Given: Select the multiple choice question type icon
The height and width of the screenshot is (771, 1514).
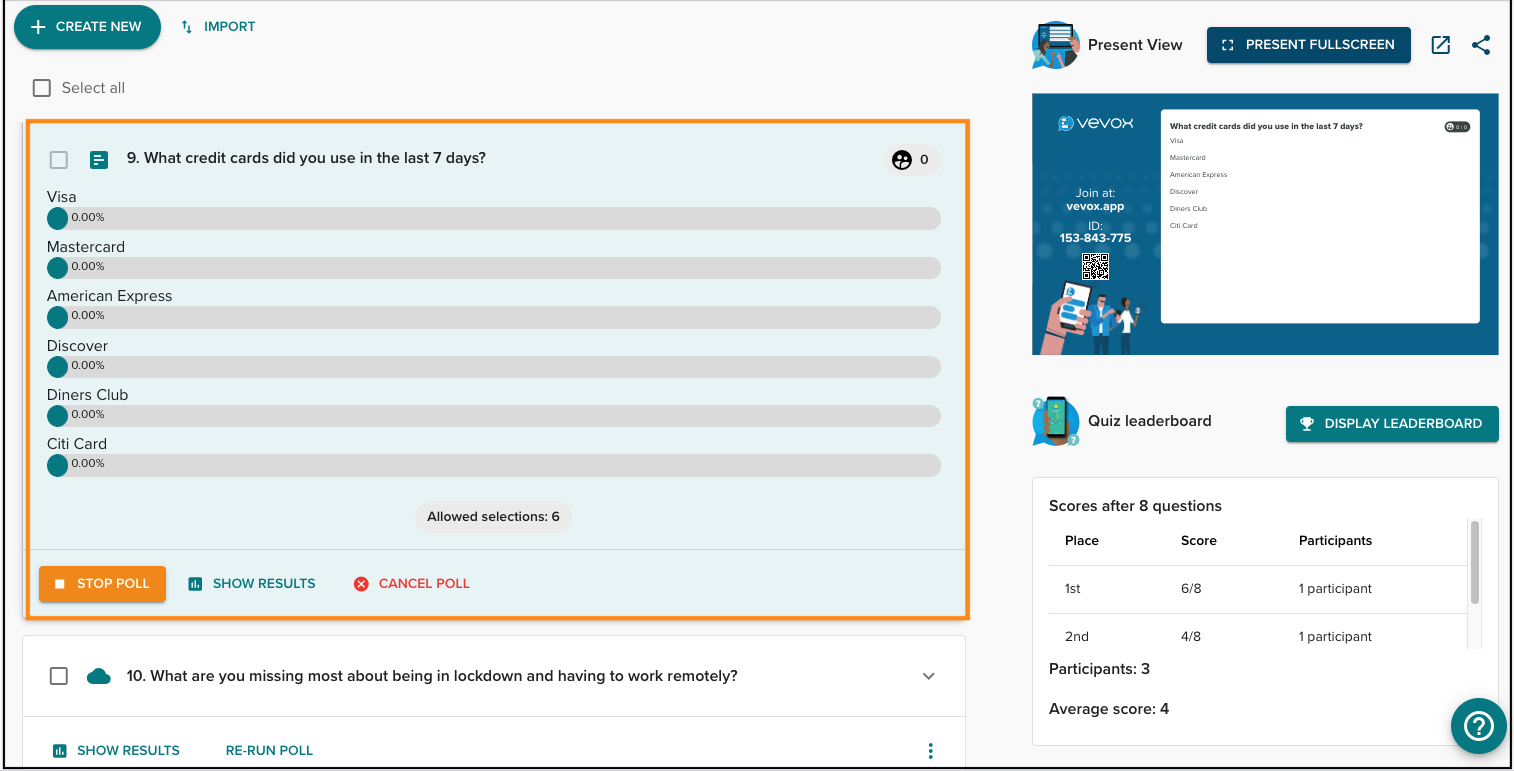Looking at the screenshot, I should pyautogui.click(x=98, y=159).
